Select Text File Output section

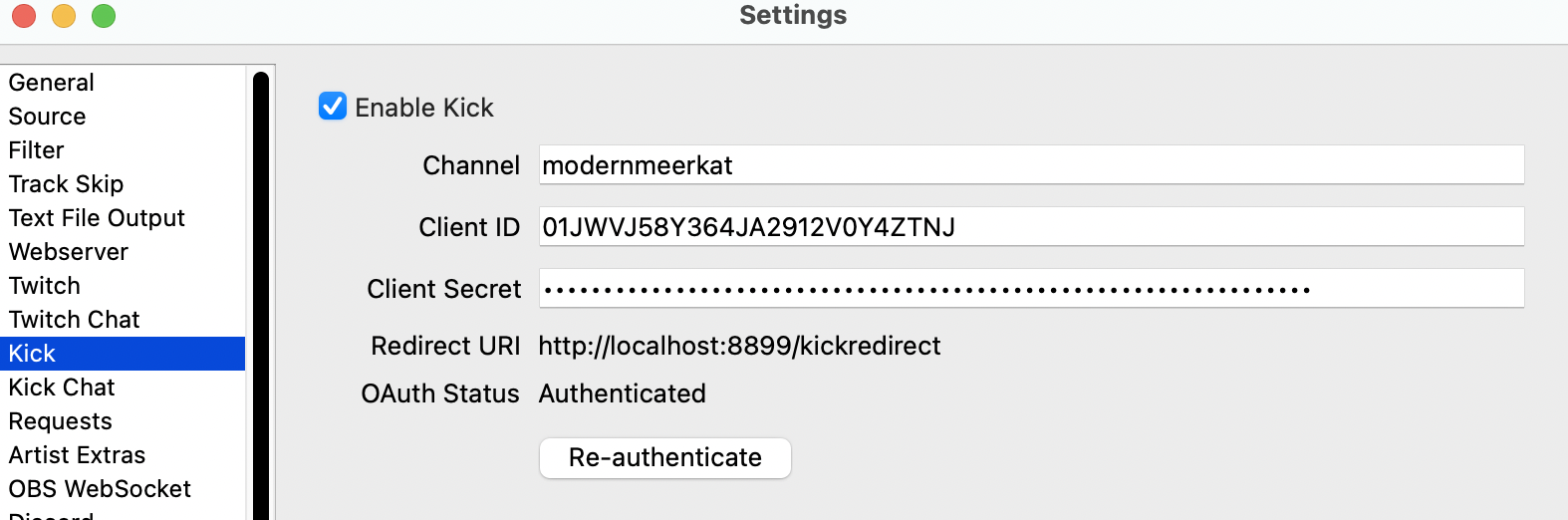(x=97, y=218)
